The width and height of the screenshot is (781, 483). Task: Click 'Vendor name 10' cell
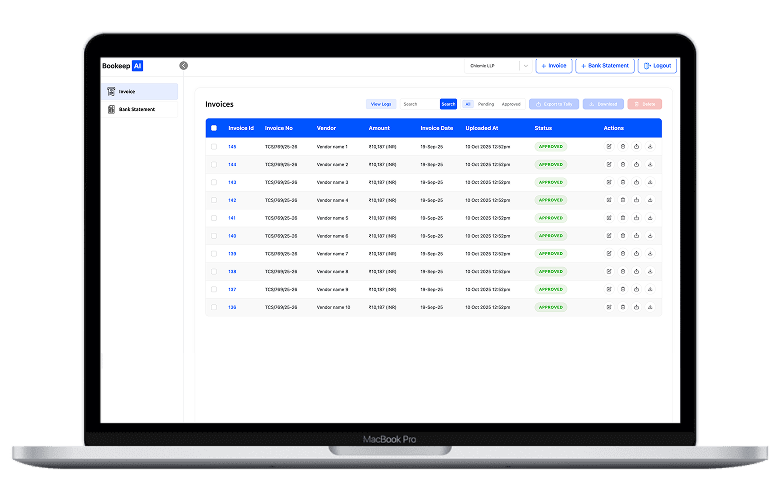point(334,307)
